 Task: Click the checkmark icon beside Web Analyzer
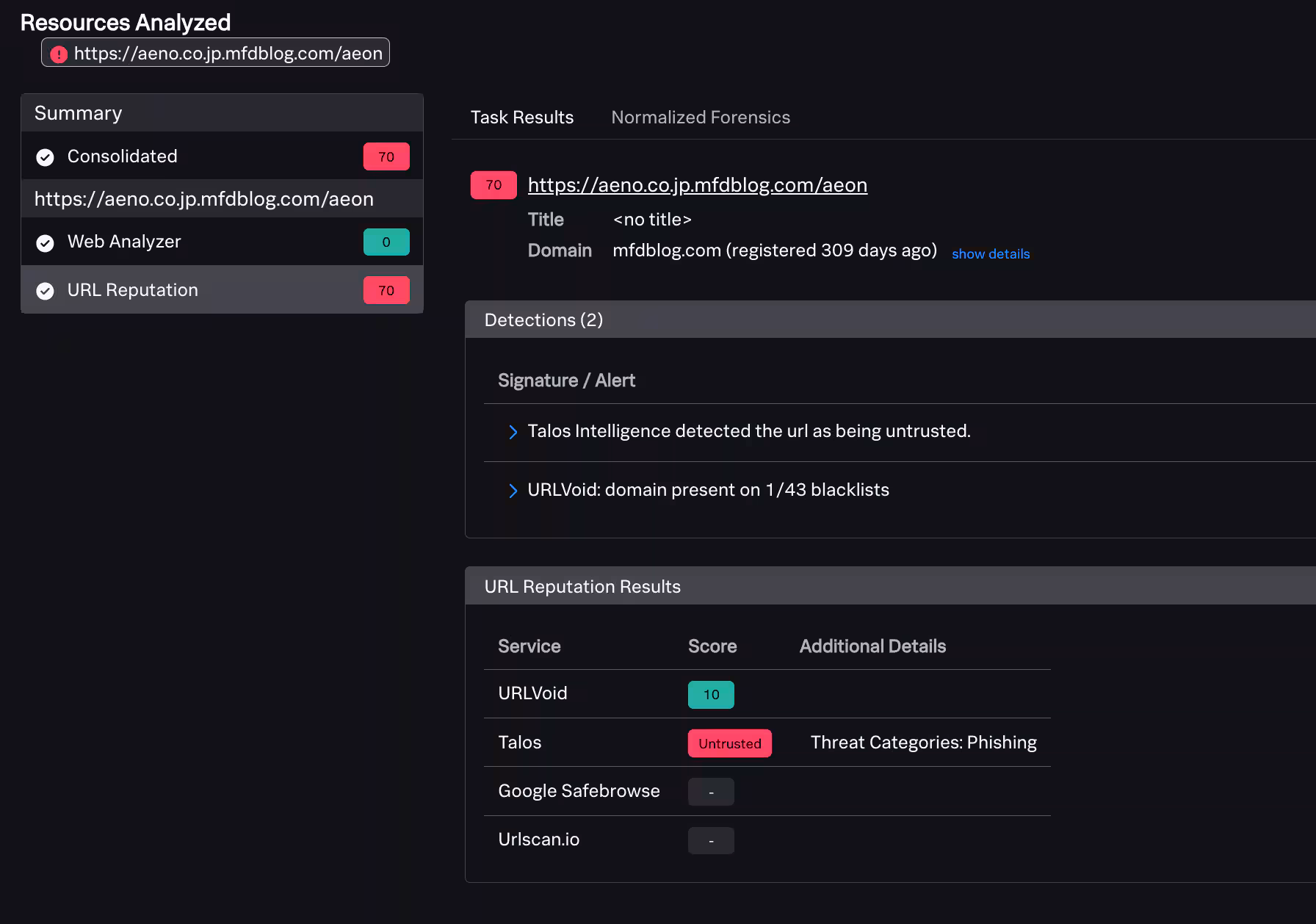45,242
